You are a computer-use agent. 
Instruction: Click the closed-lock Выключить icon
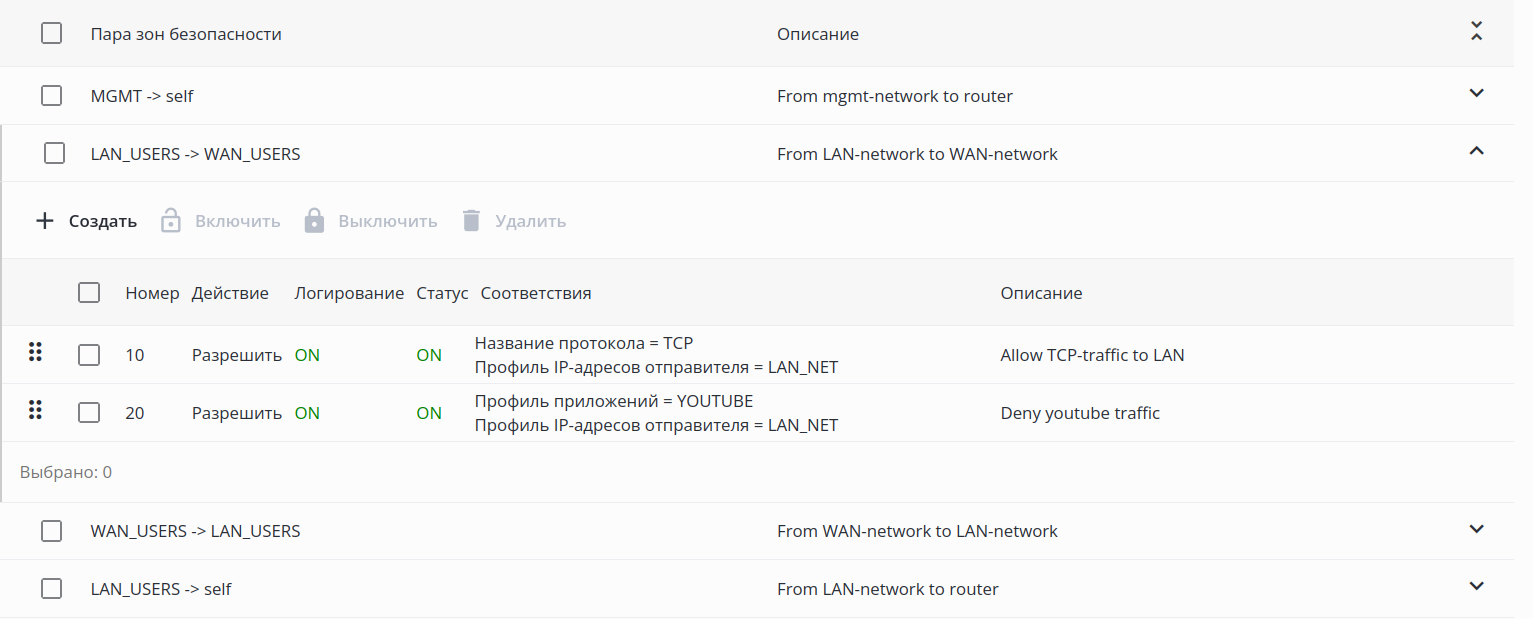tap(314, 221)
